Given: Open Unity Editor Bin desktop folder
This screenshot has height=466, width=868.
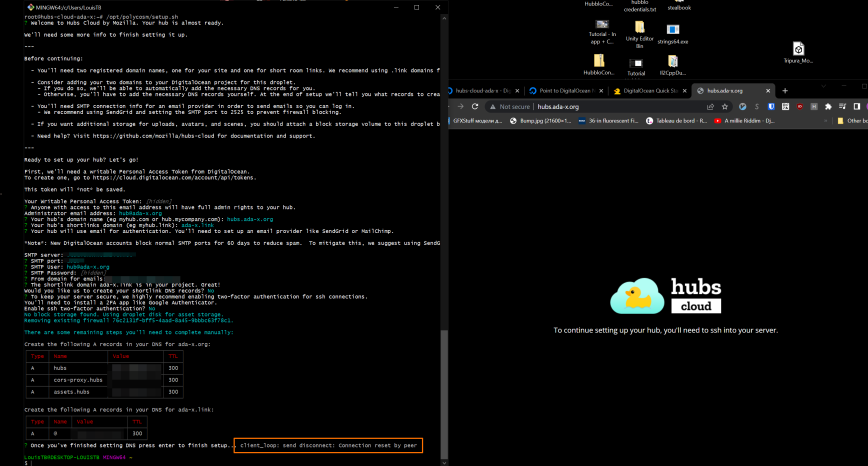Looking at the screenshot, I should (x=639, y=35).
